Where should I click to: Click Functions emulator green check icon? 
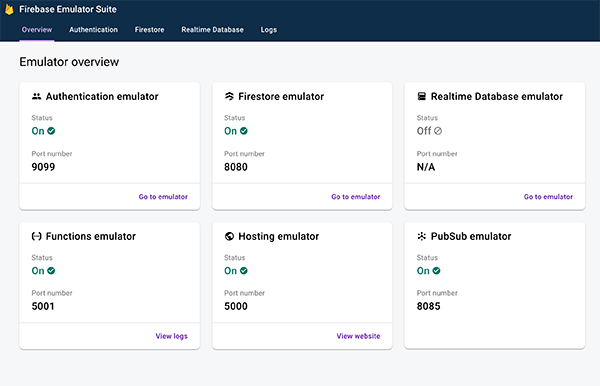(51, 271)
